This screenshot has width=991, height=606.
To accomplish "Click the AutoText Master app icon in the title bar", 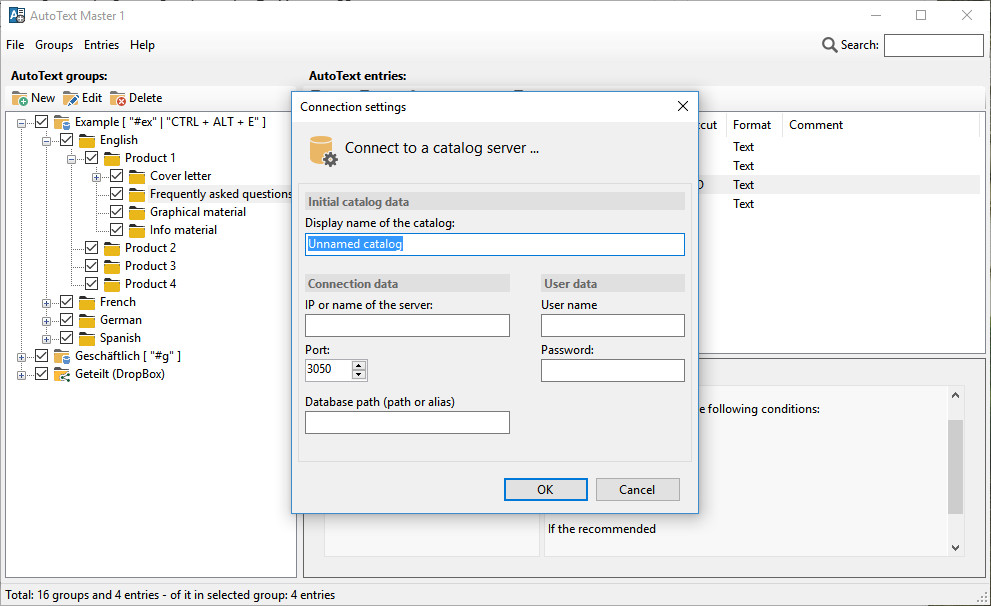I will (x=17, y=15).
